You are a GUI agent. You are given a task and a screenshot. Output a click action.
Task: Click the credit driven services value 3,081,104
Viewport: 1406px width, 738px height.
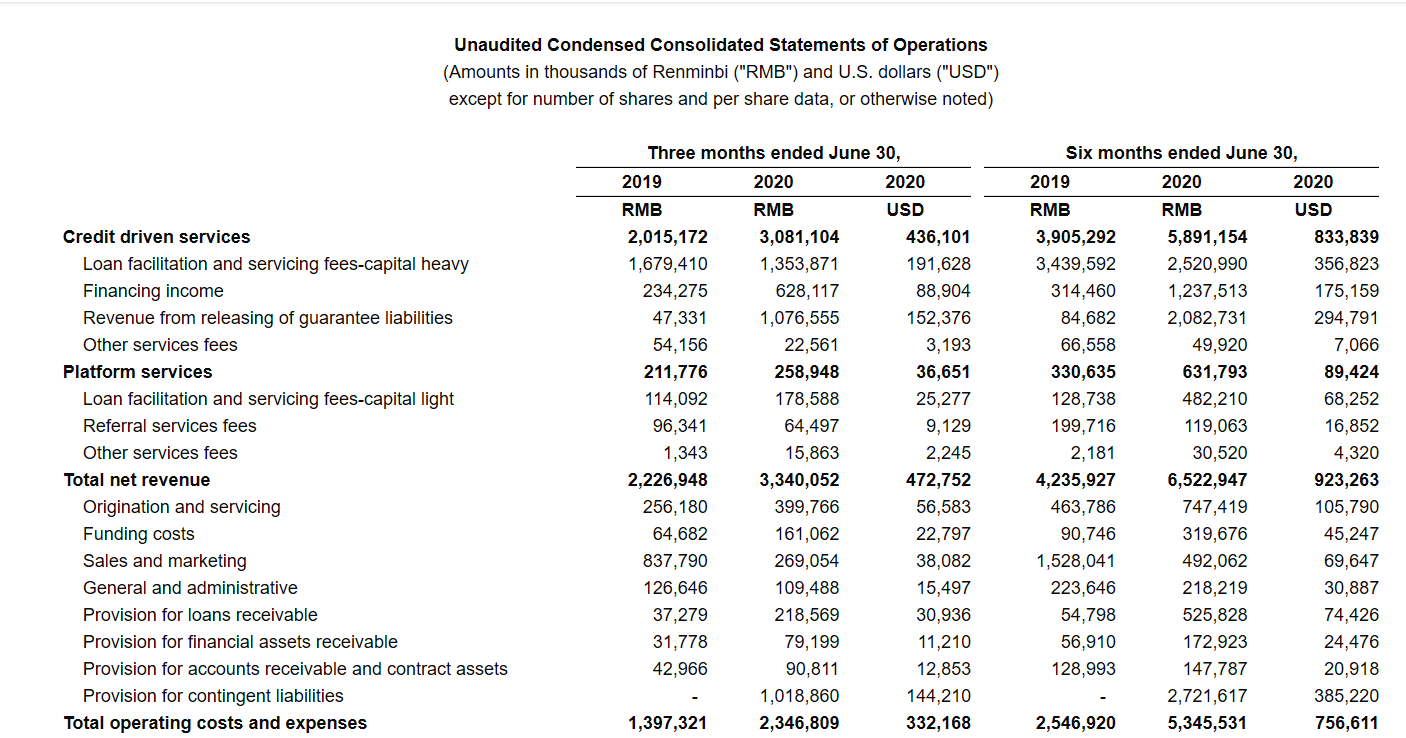799,237
